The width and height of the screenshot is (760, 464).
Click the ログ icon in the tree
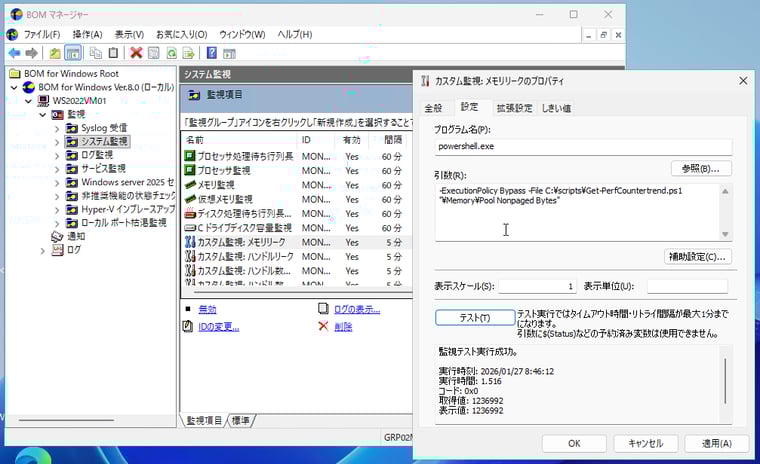58,250
